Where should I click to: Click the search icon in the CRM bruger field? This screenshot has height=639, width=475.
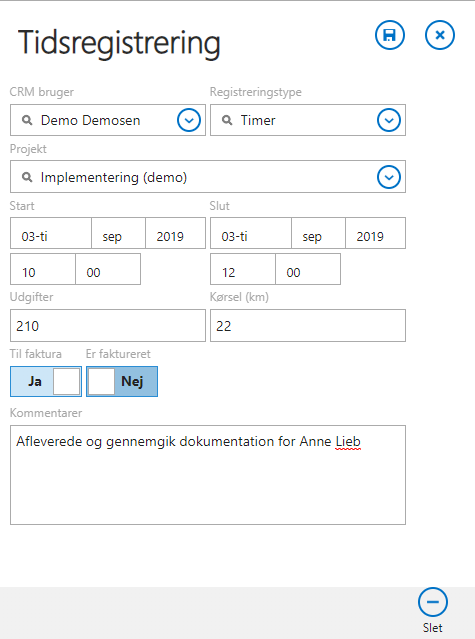coord(27,120)
